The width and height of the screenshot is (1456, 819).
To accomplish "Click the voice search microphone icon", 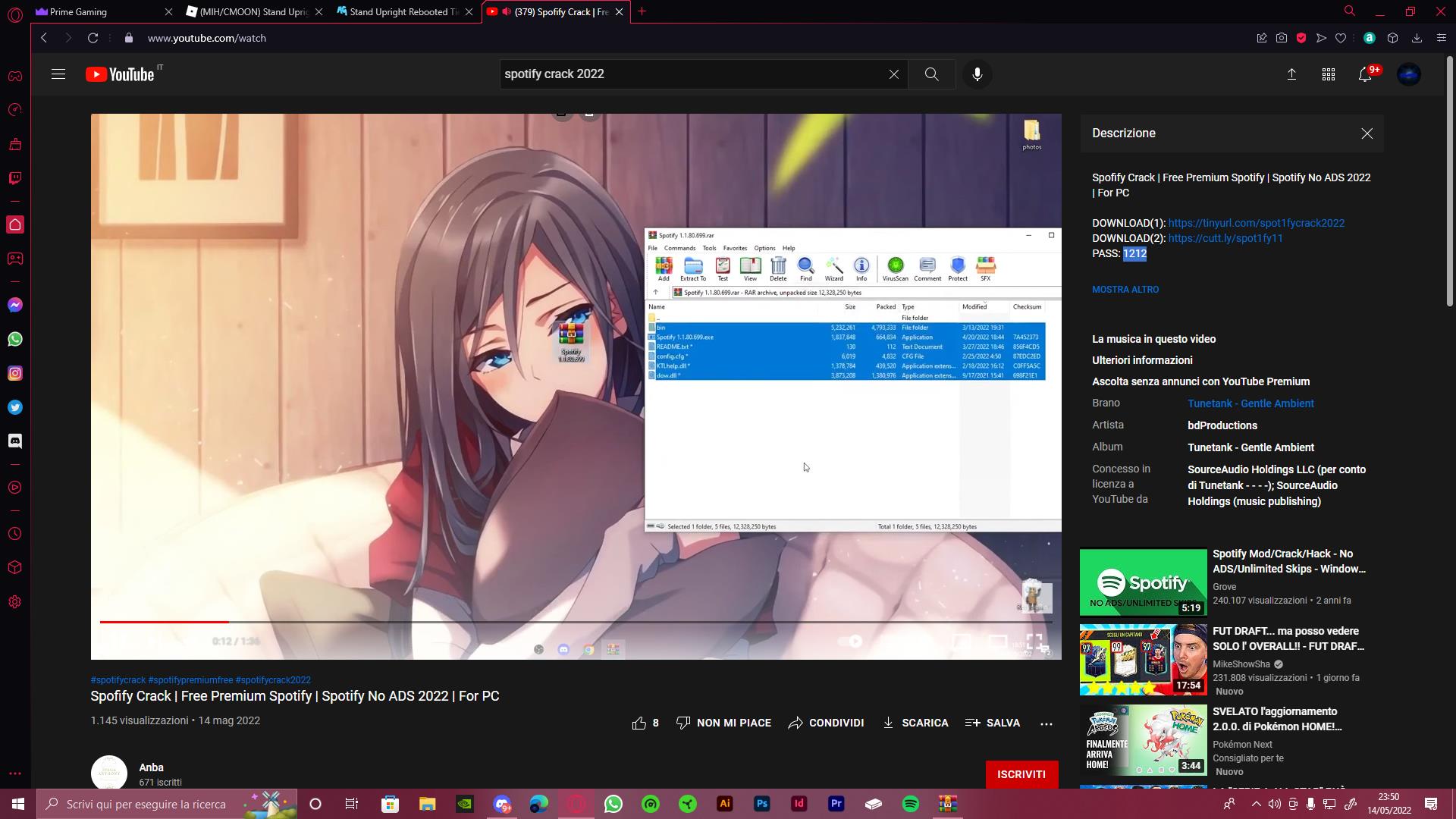I will 977,74.
